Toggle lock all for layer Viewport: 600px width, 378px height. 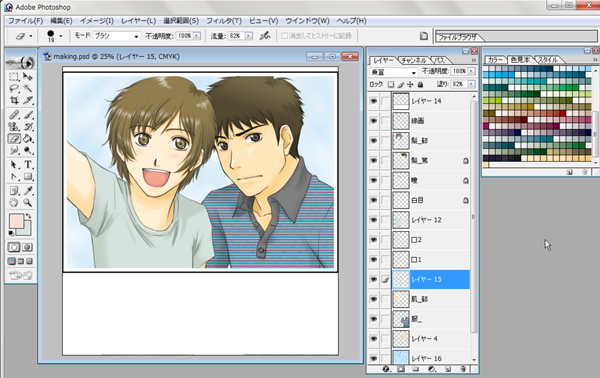pyautogui.click(x=420, y=84)
